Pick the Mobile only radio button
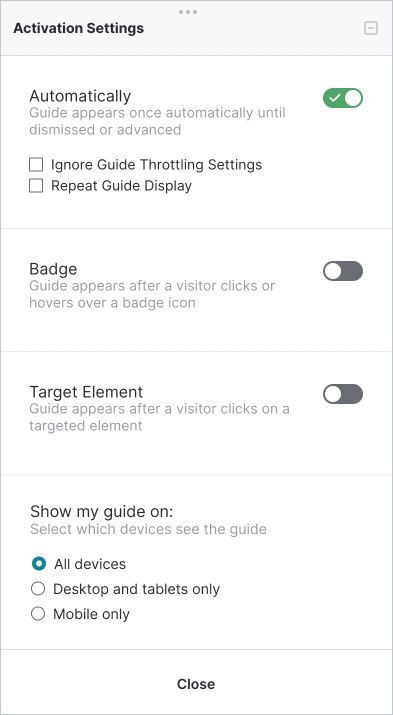This screenshot has height=715, width=393. point(38,614)
